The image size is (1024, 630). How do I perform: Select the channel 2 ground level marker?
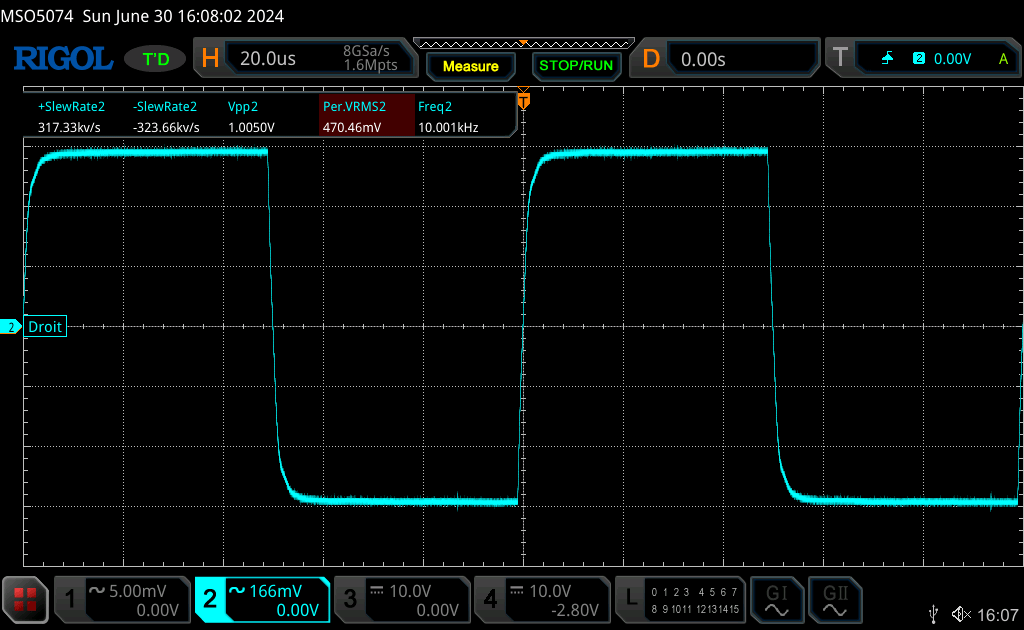(10, 326)
